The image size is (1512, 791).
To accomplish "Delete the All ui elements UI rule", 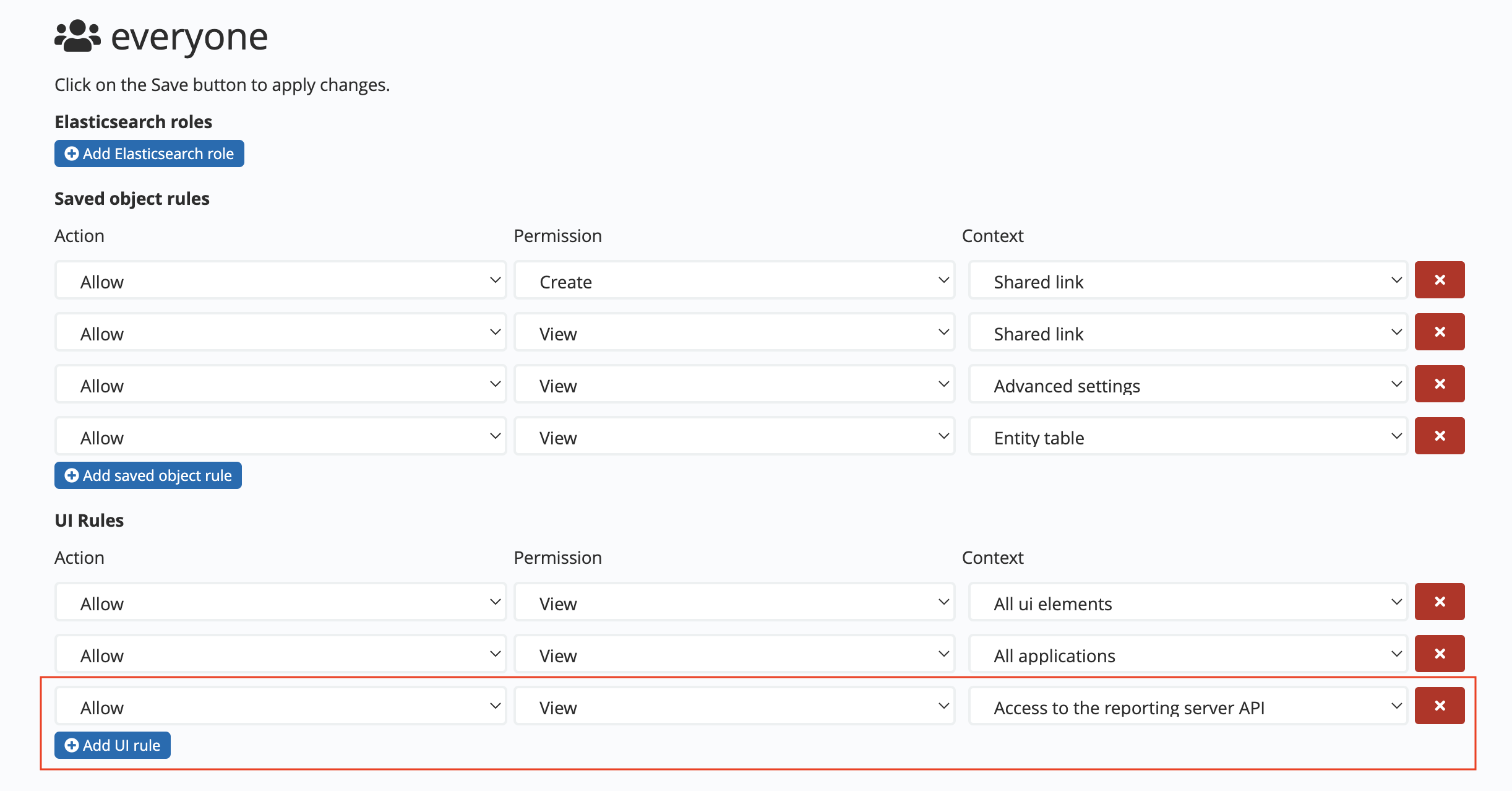I will (1439, 602).
